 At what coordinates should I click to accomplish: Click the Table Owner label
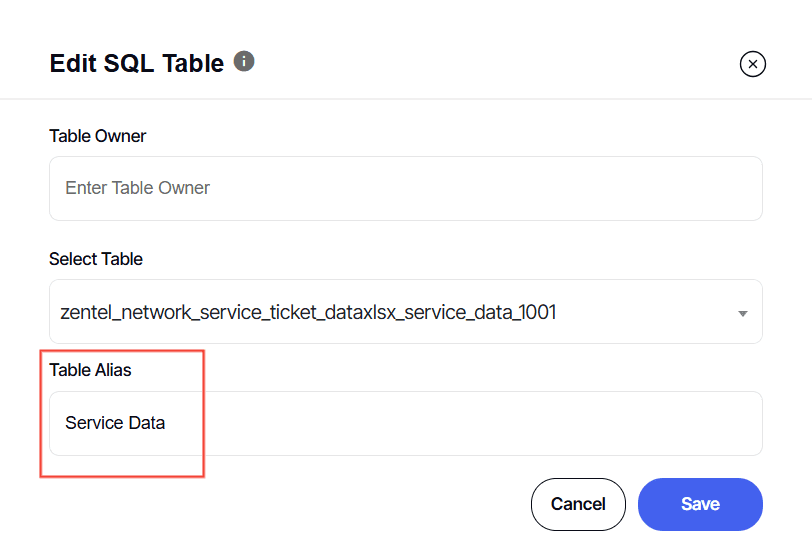[98, 136]
